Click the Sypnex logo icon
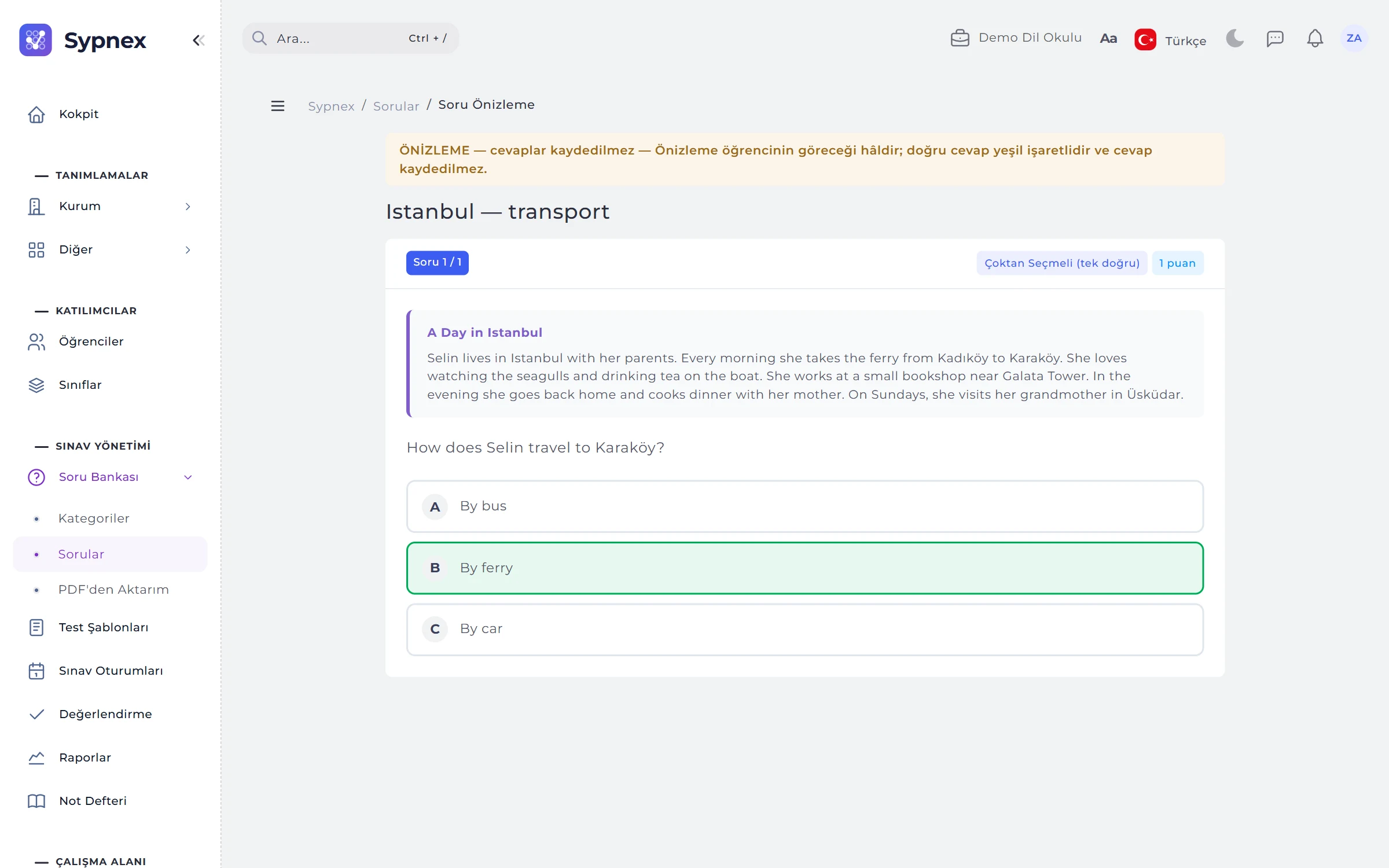The width and height of the screenshot is (1389, 868). click(x=35, y=39)
